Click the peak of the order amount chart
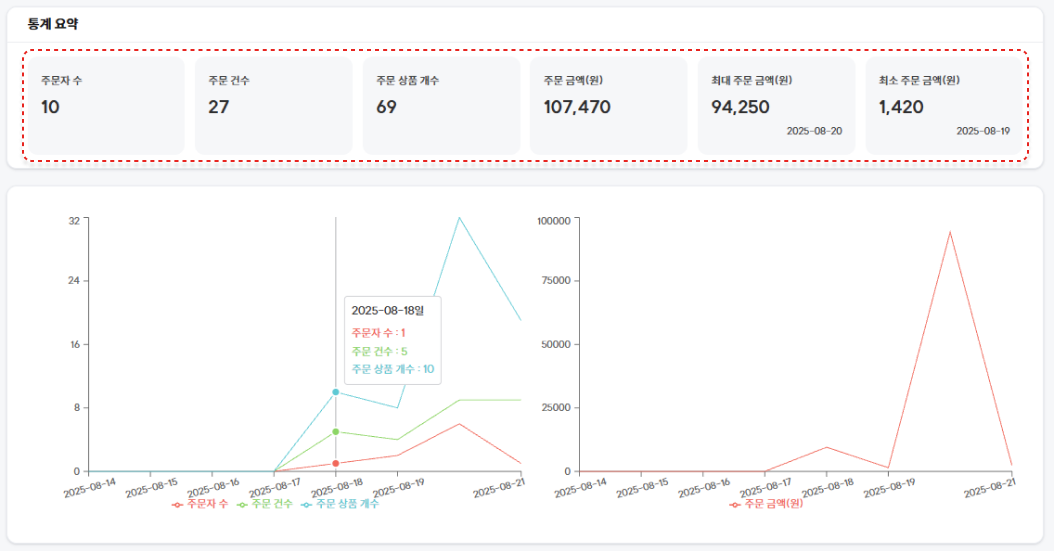This screenshot has width=1054, height=551. (949, 232)
